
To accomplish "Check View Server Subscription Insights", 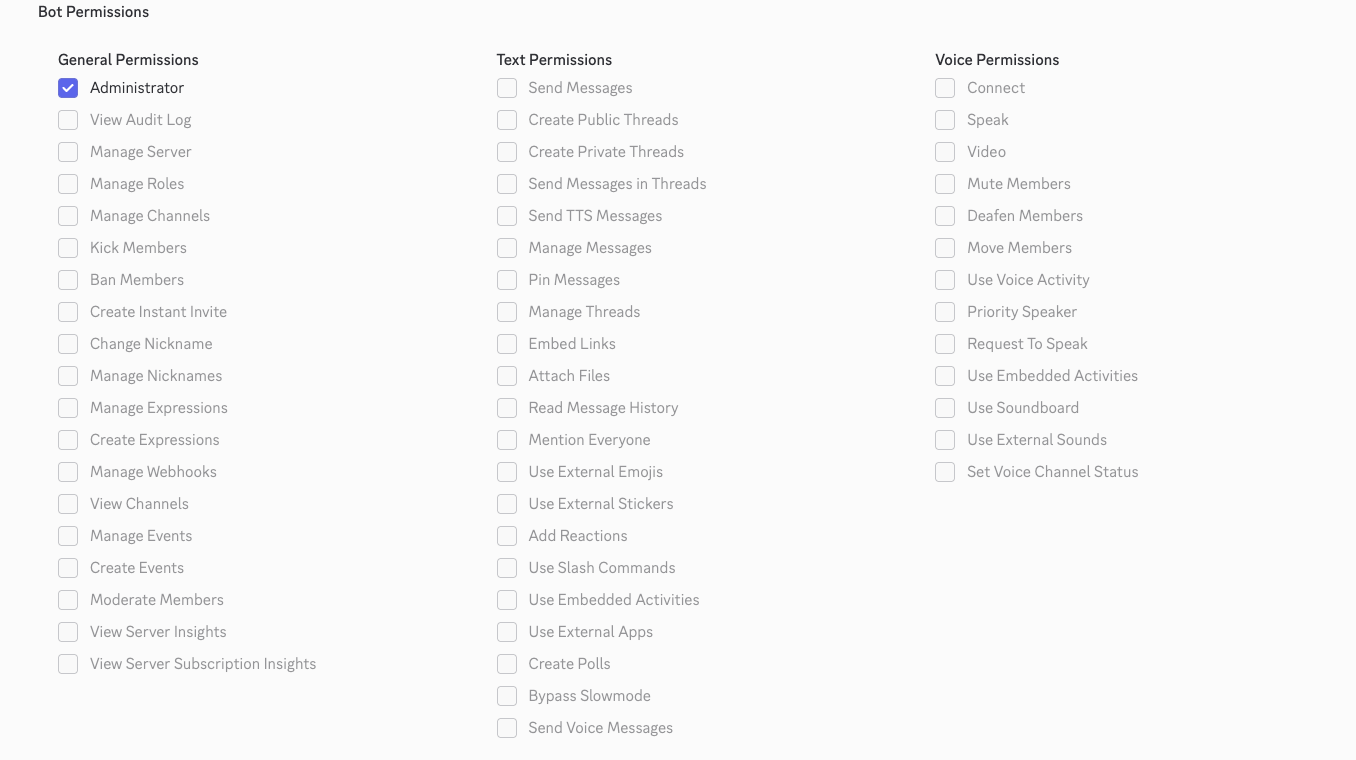I will tap(68, 664).
